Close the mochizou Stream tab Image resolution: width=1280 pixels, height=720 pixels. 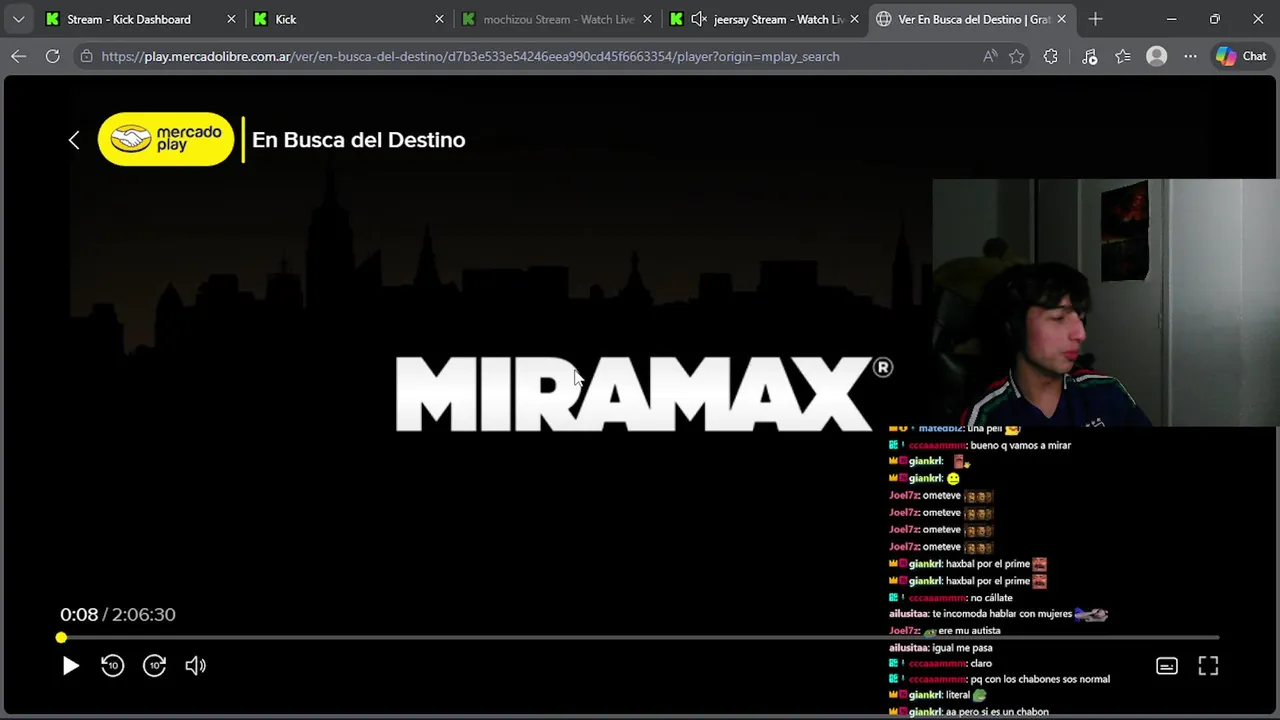[647, 19]
